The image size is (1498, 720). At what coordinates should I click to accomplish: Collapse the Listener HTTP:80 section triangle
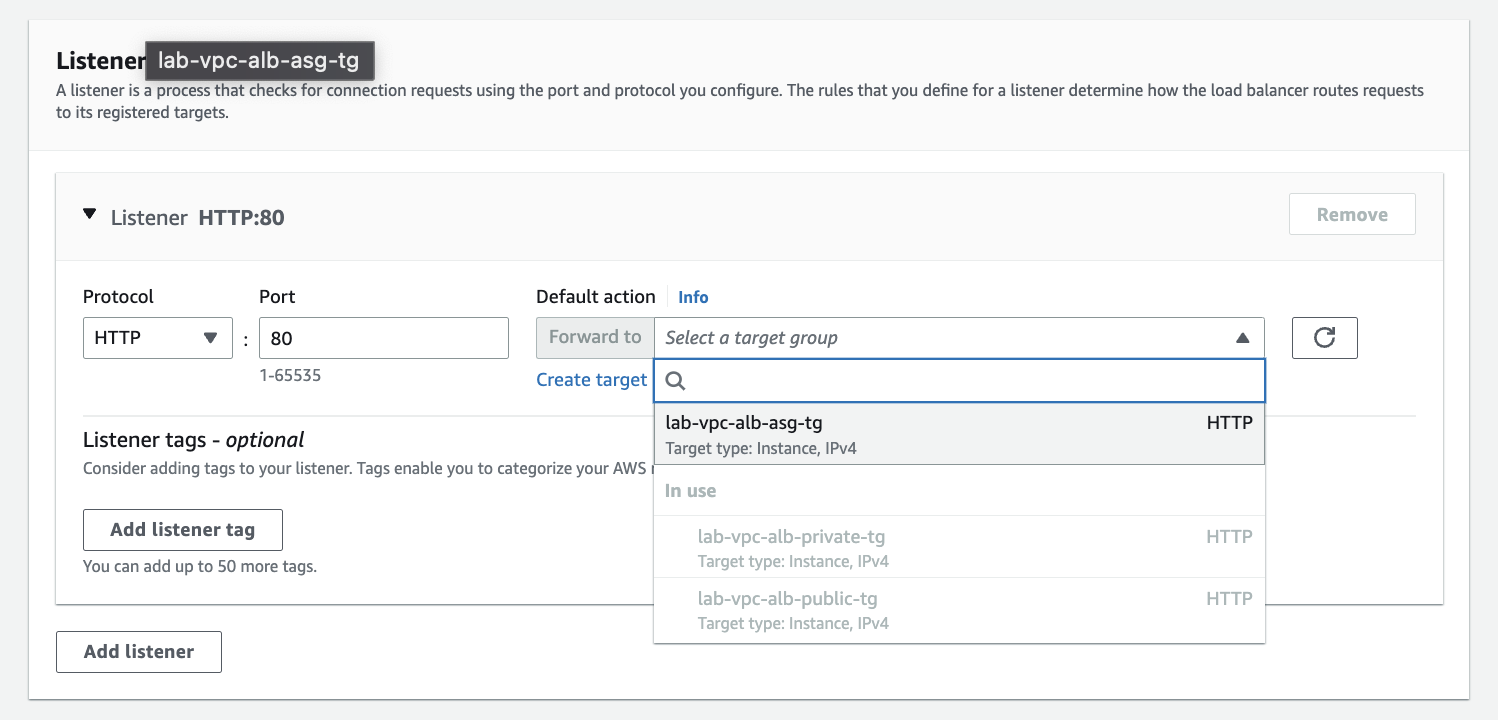pyautogui.click(x=90, y=215)
